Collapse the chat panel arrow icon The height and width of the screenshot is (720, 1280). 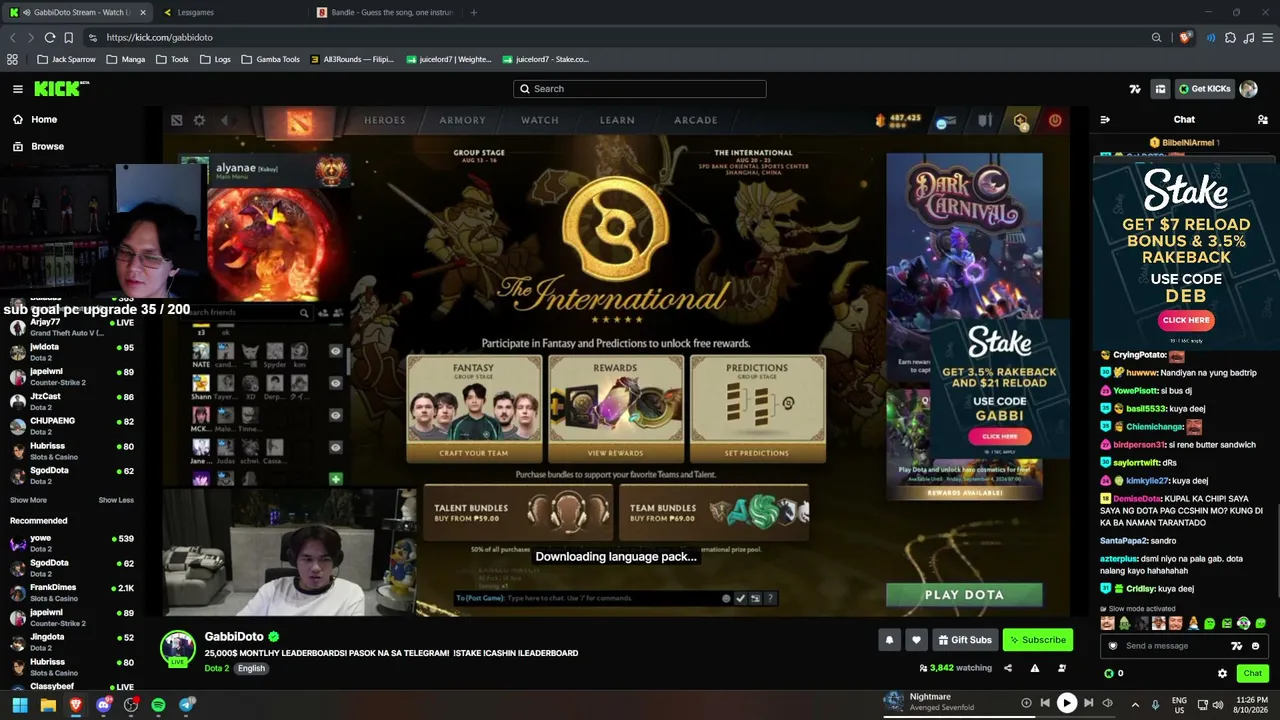coord(1105,119)
